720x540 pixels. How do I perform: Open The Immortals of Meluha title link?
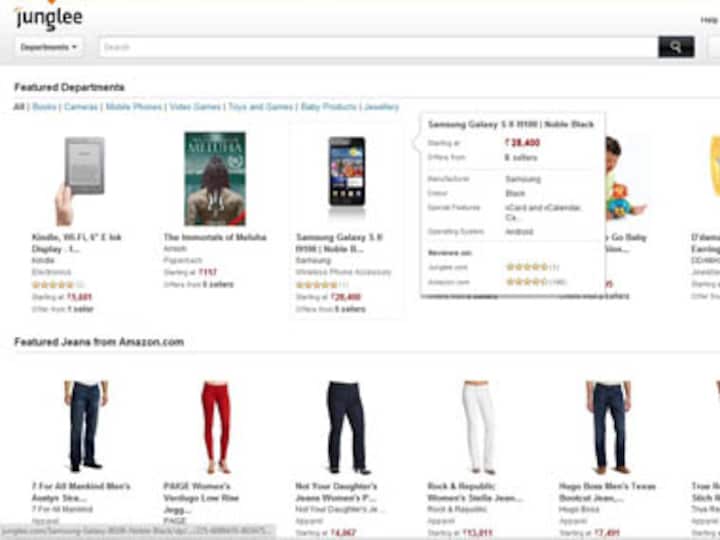coord(215,237)
